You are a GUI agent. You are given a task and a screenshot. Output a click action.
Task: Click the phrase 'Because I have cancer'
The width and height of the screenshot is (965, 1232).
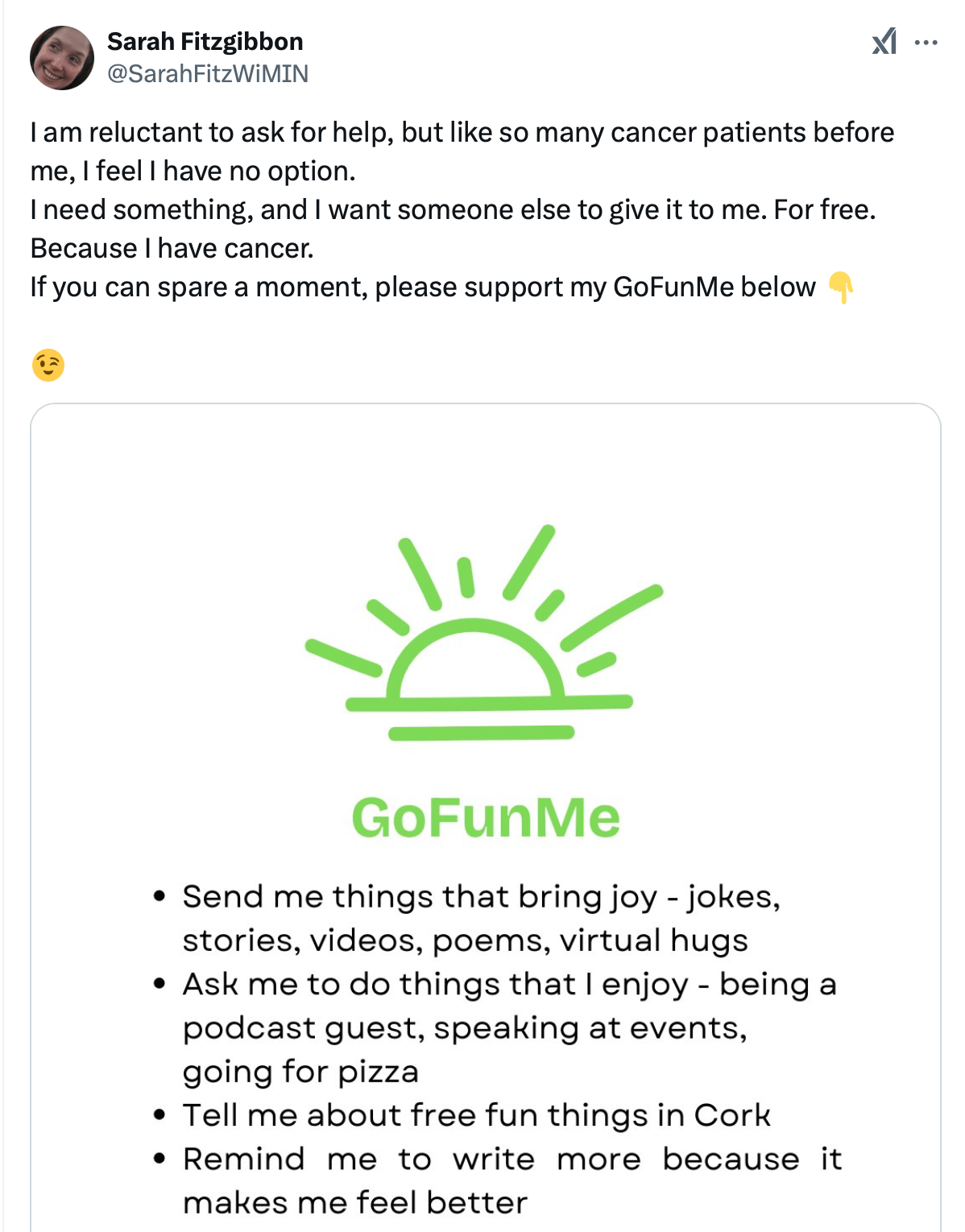coord(172,248)
